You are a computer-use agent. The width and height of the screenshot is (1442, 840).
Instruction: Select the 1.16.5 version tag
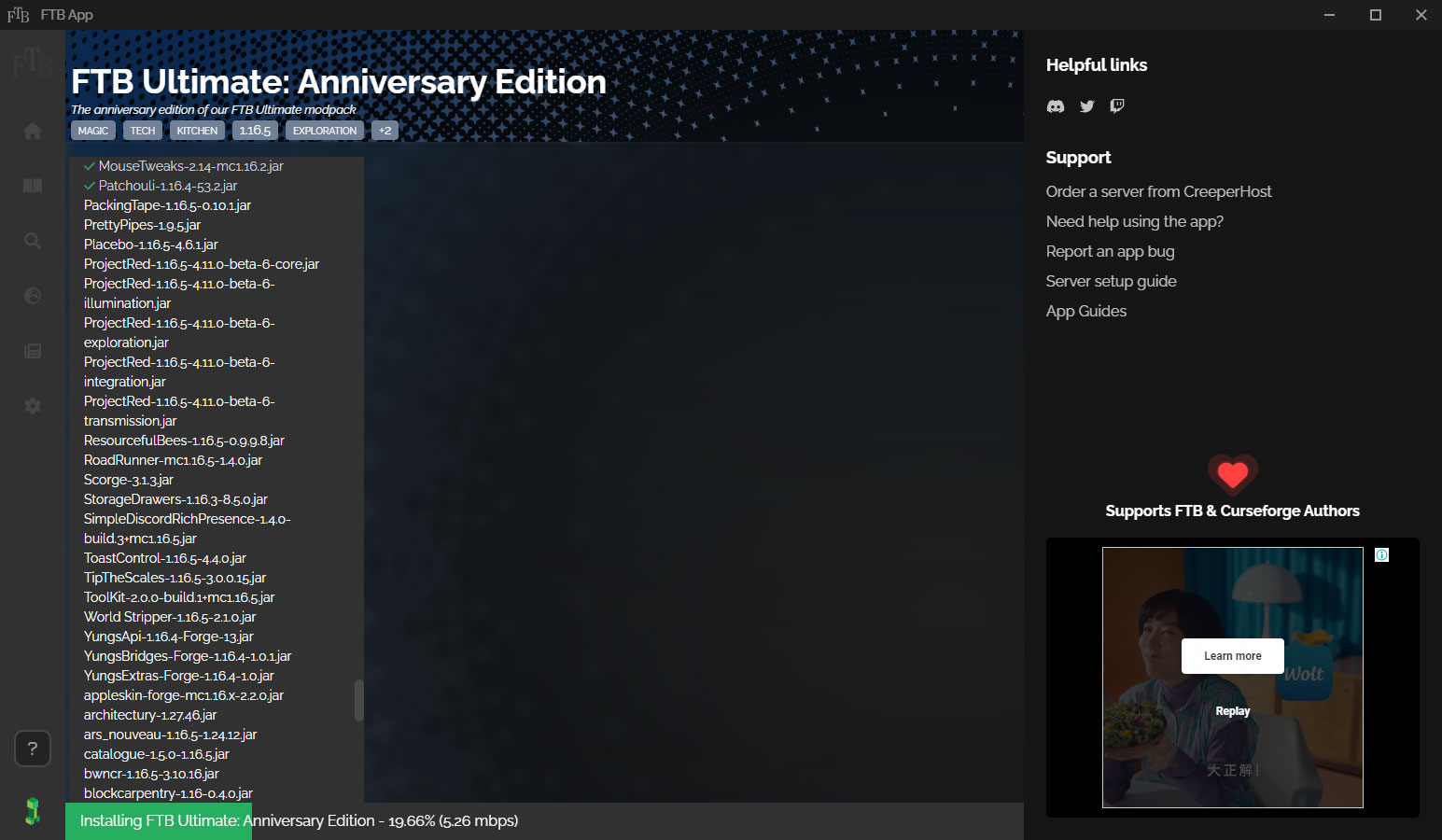[255, 131]
